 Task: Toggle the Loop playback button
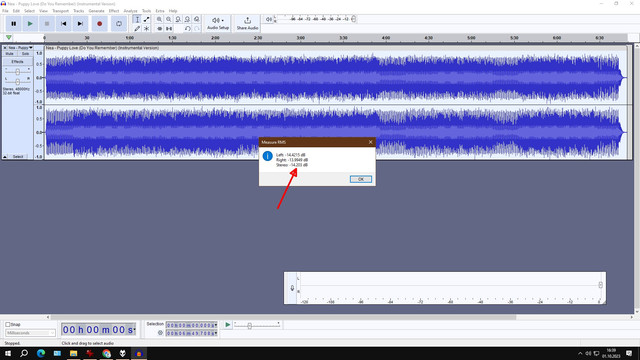[x=119, y=24]
